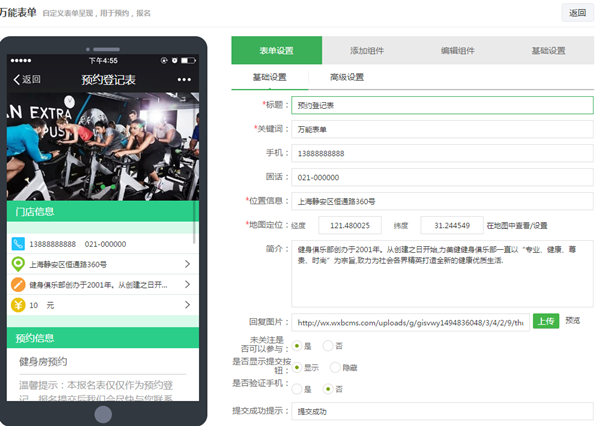600x426 pixels.
Task: Select 是 for 未关注是否可以参与
Action: pyautogui.click(x=297, y=346)
